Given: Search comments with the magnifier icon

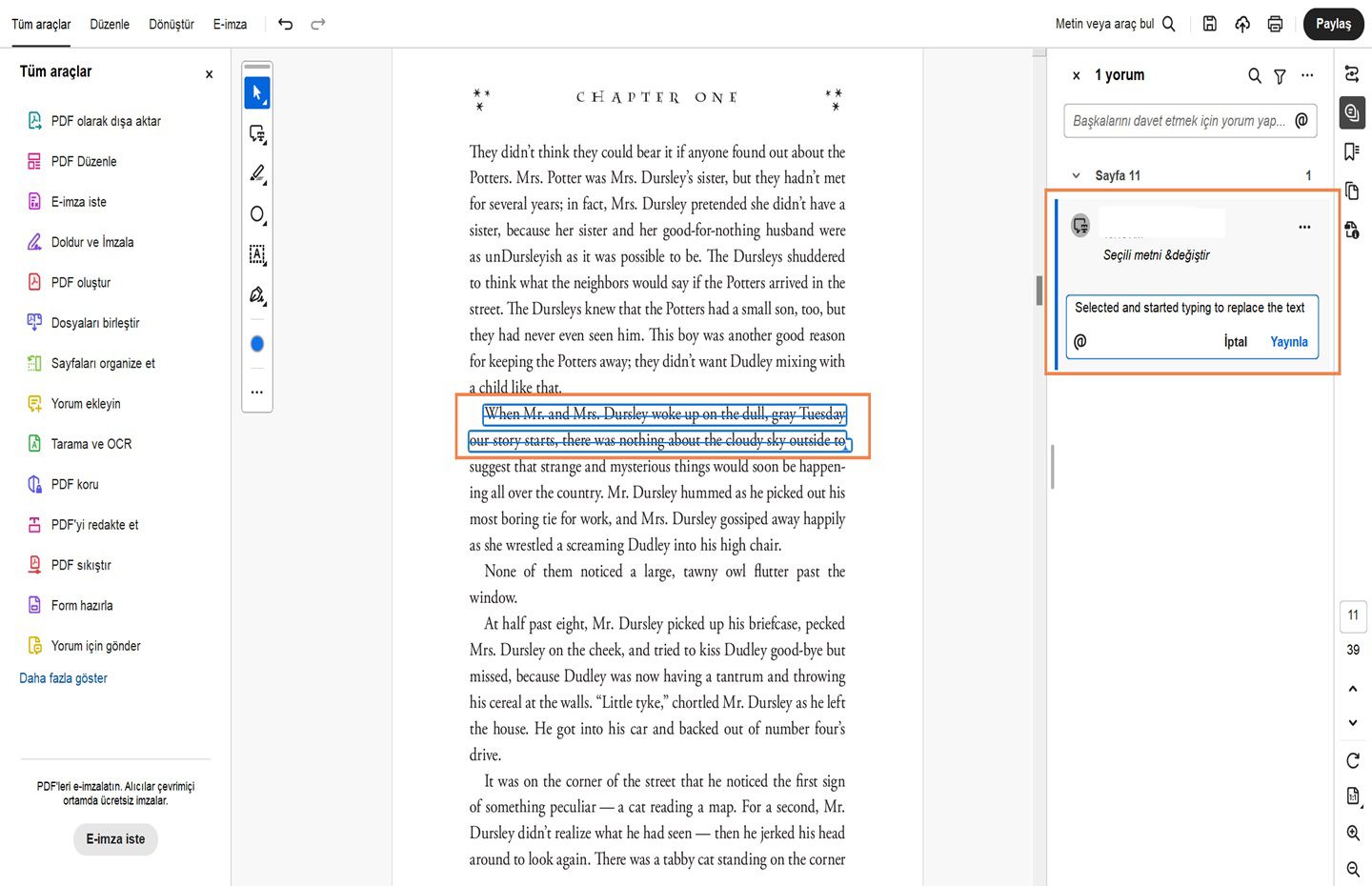Looking at the screenshot, I should (1255, 75).
